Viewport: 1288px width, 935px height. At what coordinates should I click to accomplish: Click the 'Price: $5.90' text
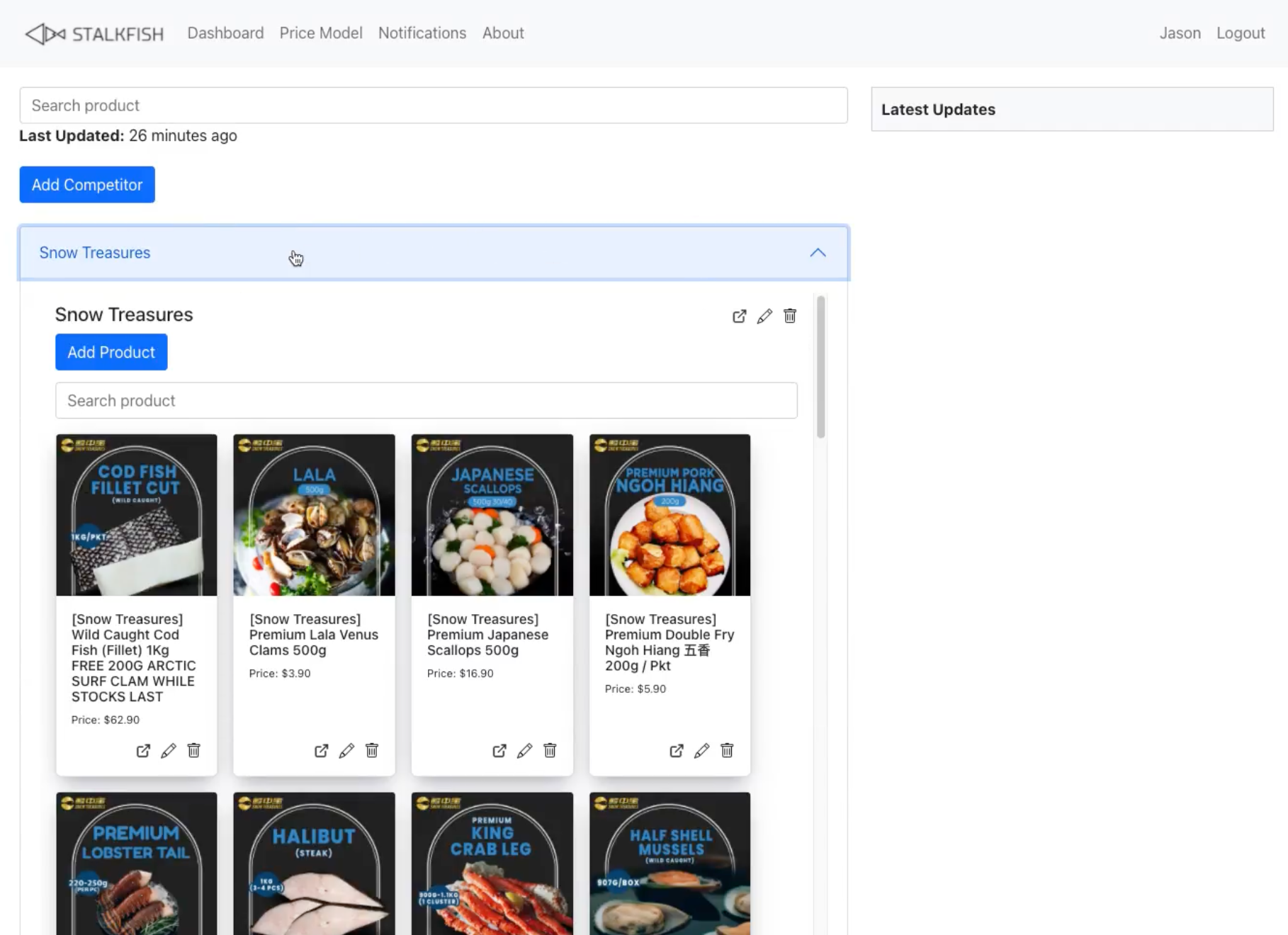point(635,689)
